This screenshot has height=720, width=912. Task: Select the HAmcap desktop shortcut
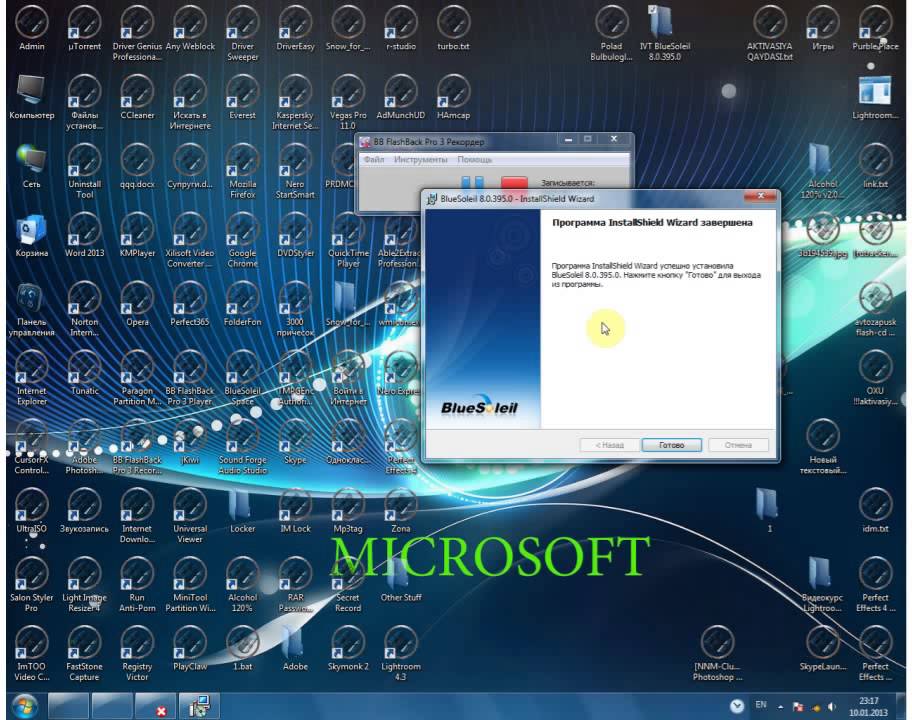pyautogui.click(x=454, y=97)
